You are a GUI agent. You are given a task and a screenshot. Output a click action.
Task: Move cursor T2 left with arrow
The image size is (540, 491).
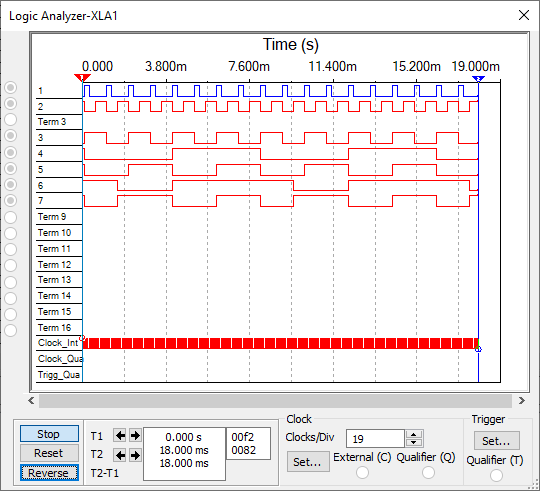120,456
